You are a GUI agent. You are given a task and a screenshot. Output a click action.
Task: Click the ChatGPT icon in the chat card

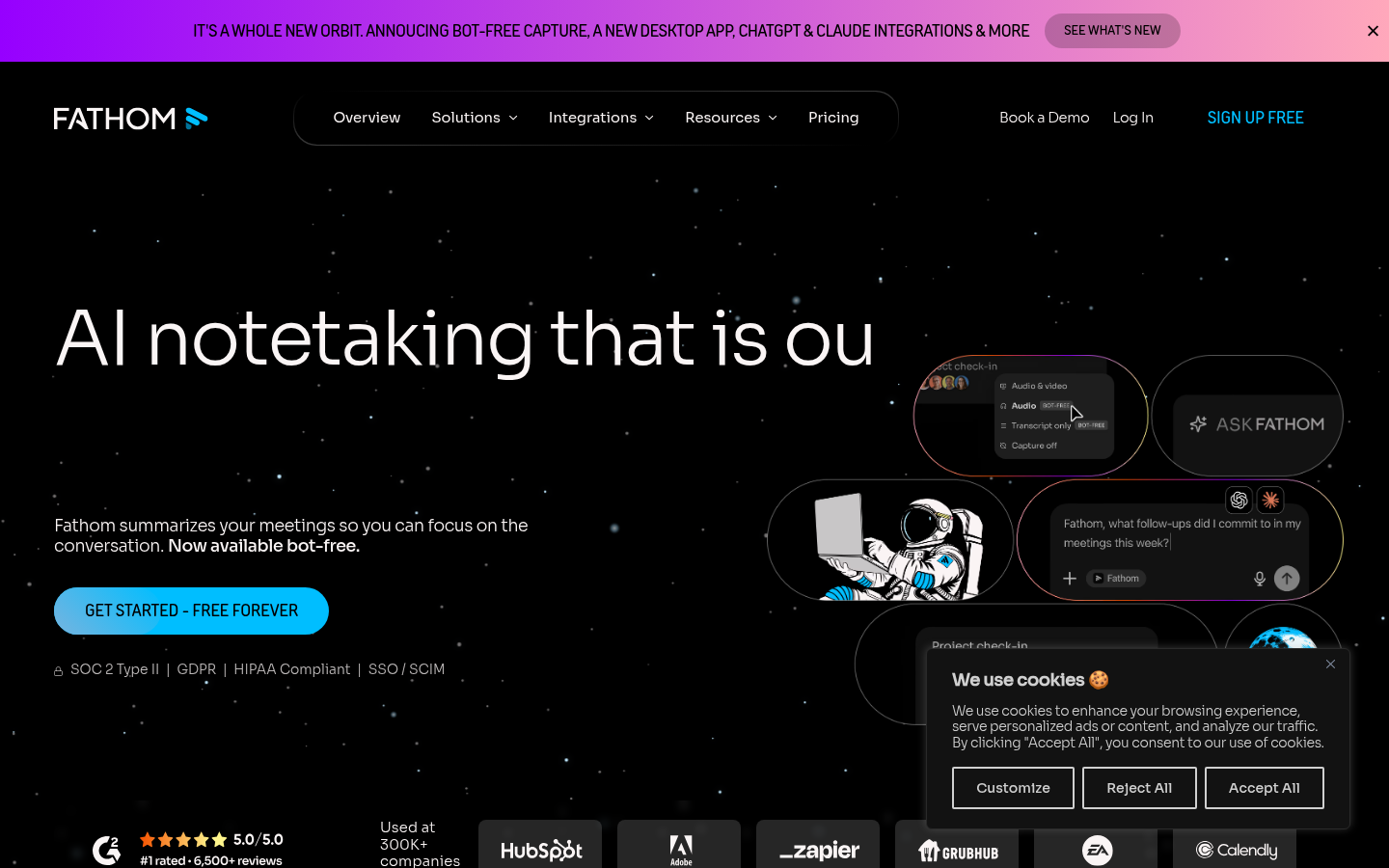pyautogui.click(x=1239, y=500)
